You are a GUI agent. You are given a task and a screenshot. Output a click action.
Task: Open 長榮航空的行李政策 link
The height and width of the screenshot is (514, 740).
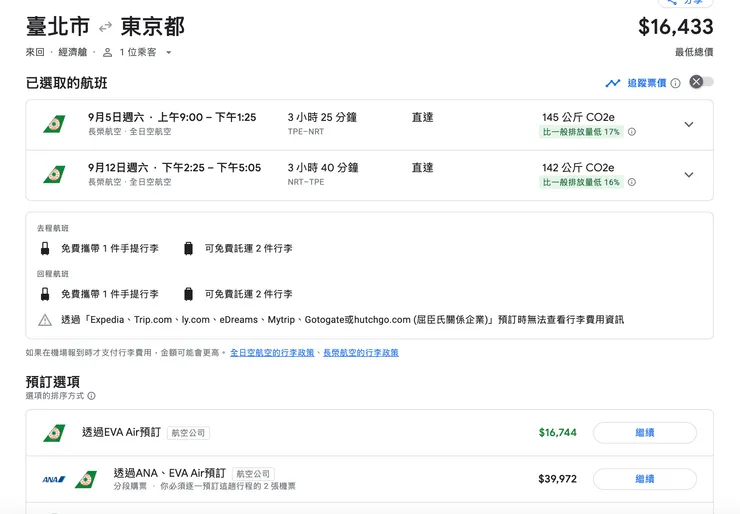point(361,353)
